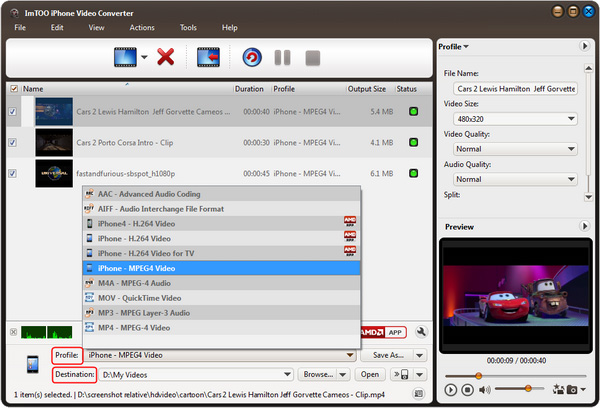600x408 pixels.
Task: Click the AMD APP acceleration button
Action: 384,332
